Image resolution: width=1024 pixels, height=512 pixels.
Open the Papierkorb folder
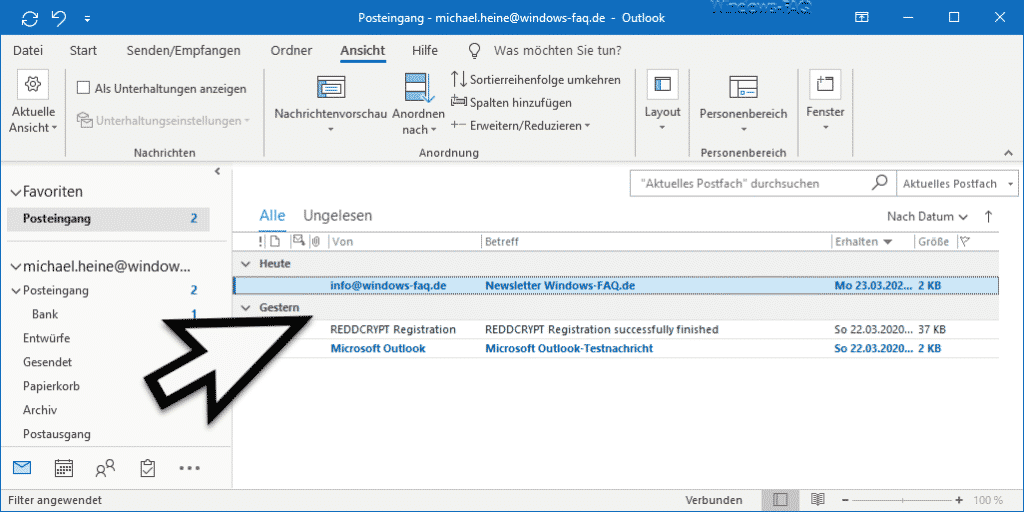coord(51,386)
